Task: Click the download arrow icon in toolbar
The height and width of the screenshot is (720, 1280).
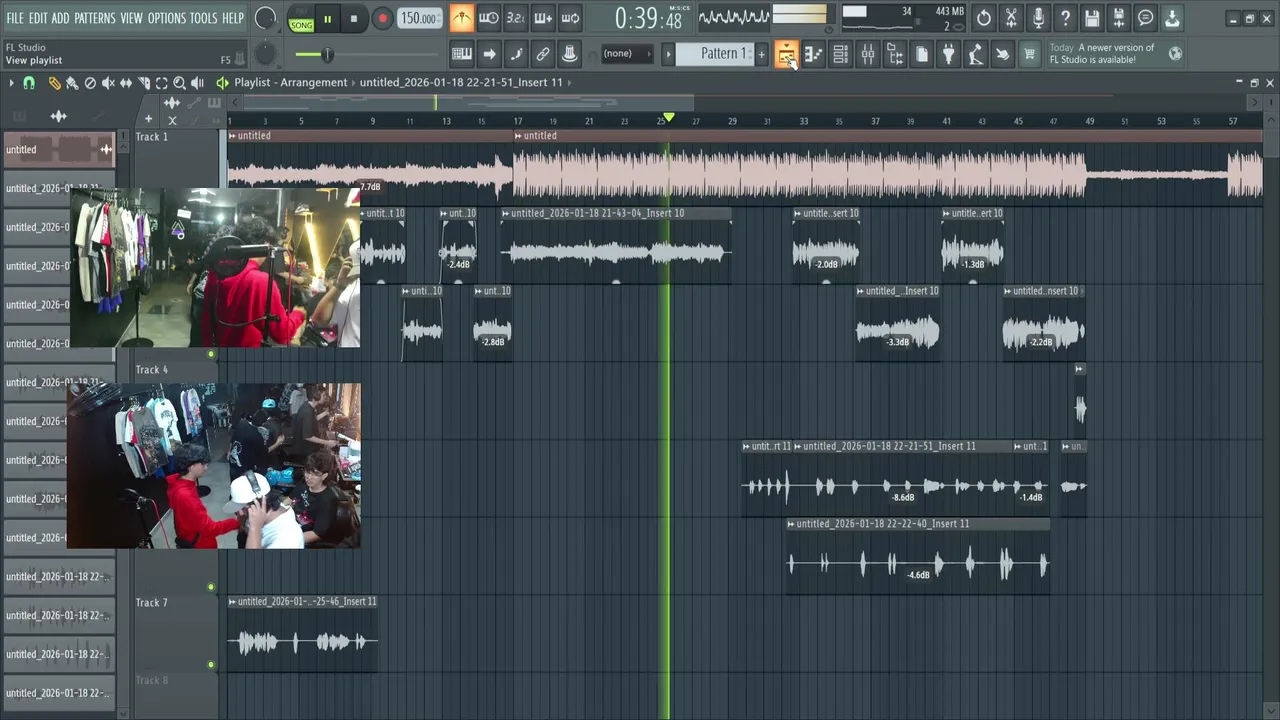Action: tap(1172, 18)
